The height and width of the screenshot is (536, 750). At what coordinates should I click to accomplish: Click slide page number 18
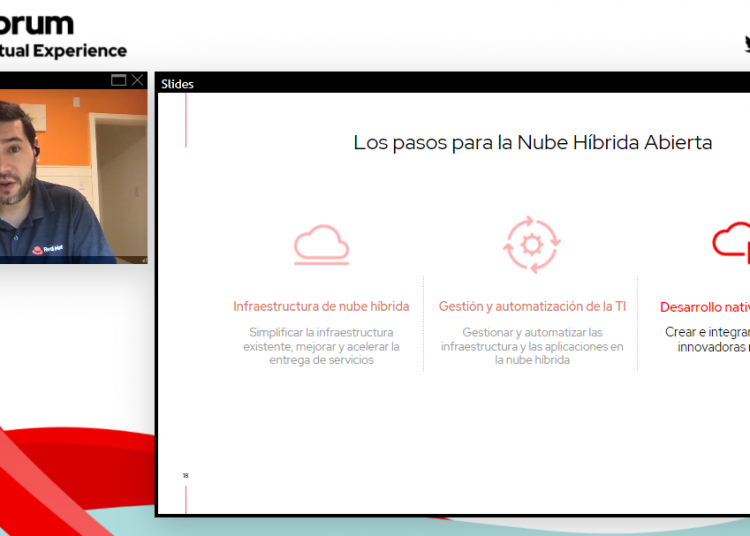click(x=186, y=475)
